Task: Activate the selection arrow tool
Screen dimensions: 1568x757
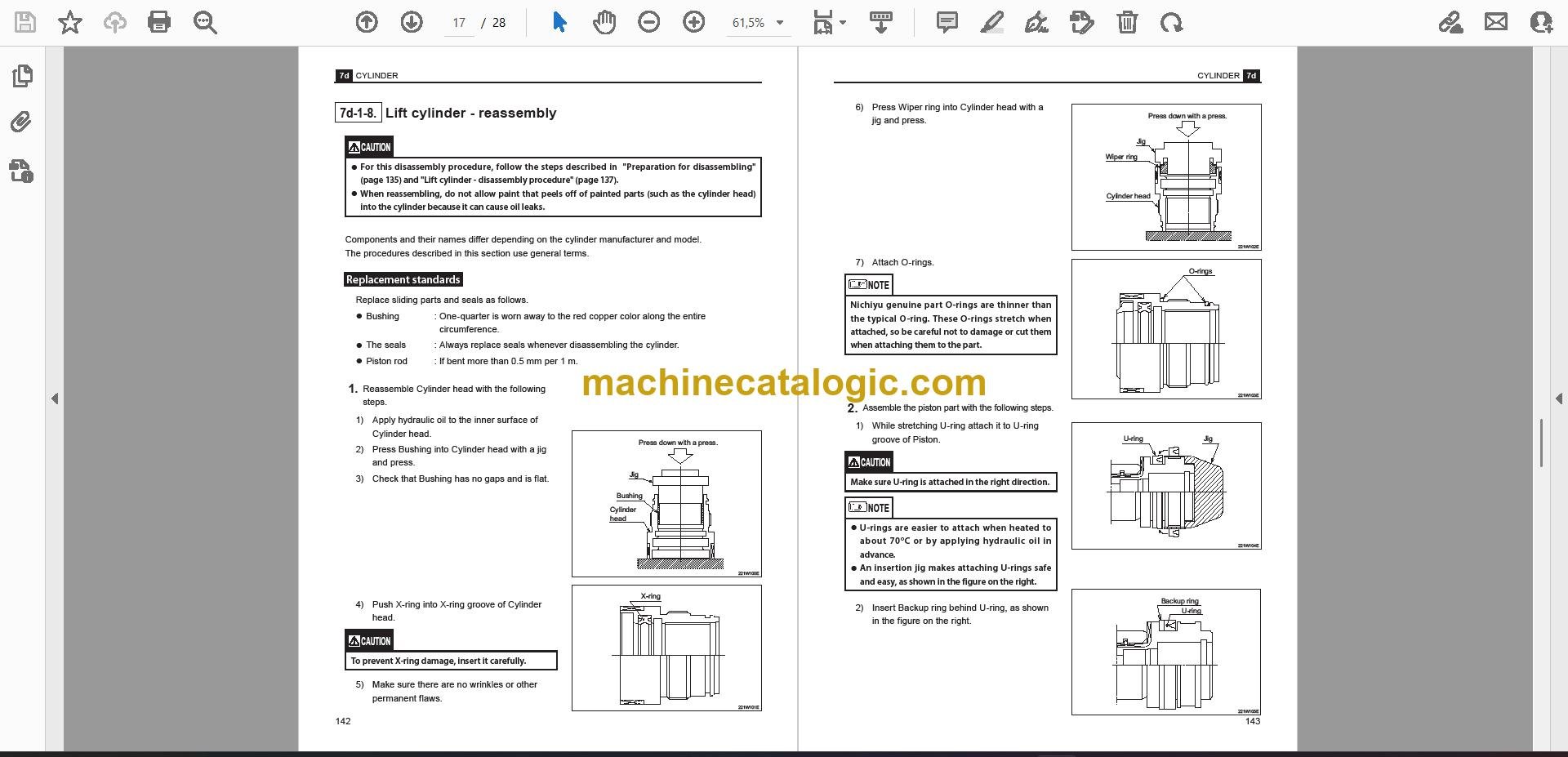Action: click(559, 22)
